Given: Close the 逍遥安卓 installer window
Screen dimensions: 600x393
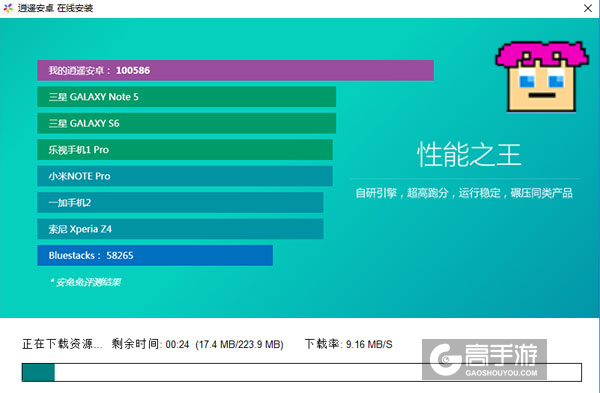Looking at the screenshot, I should coord(588,8).
